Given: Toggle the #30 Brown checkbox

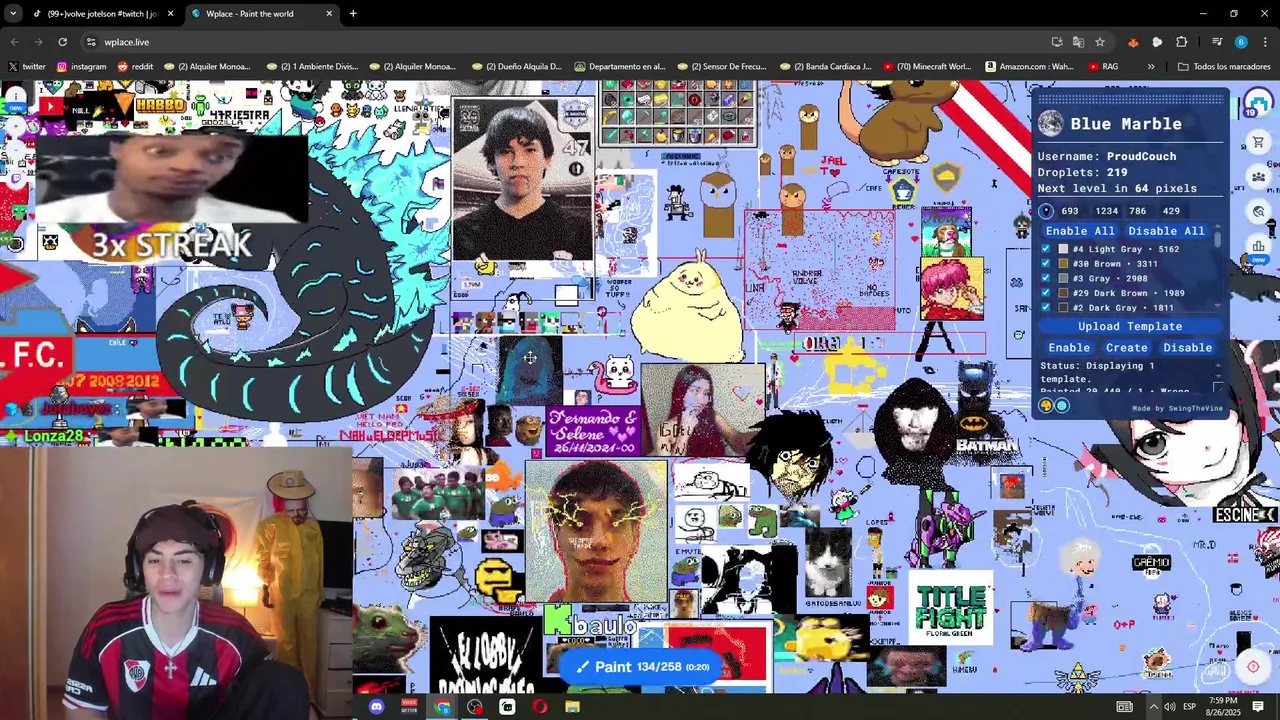Looking at the screenshot, I should tap(1046, 264).
